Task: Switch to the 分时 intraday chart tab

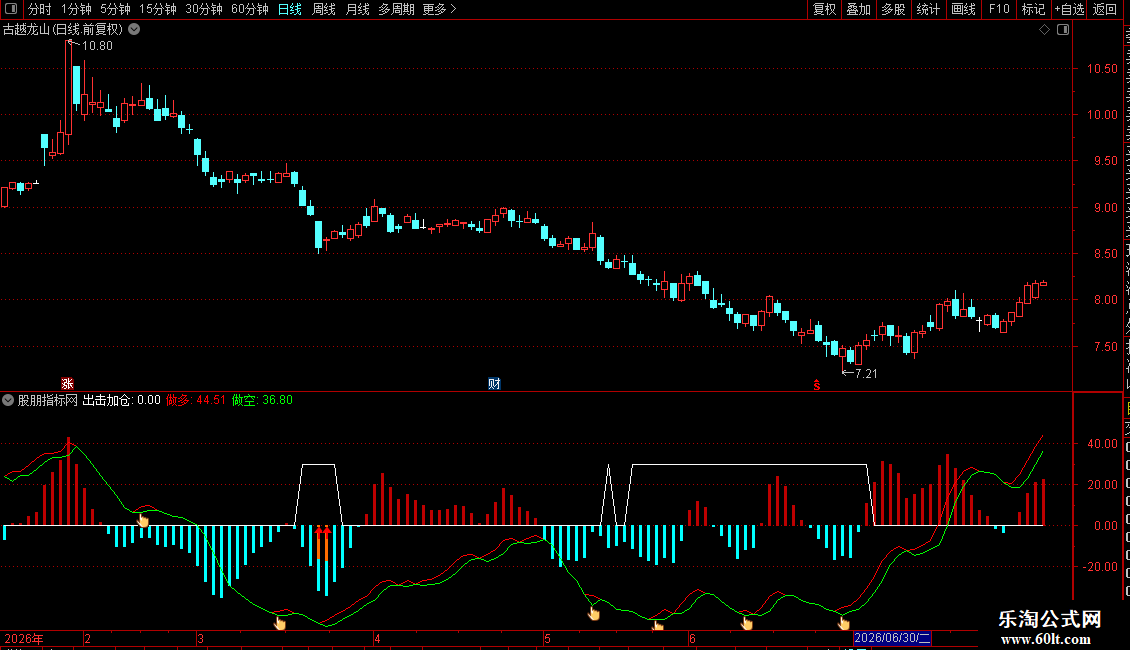Action: 40,9
